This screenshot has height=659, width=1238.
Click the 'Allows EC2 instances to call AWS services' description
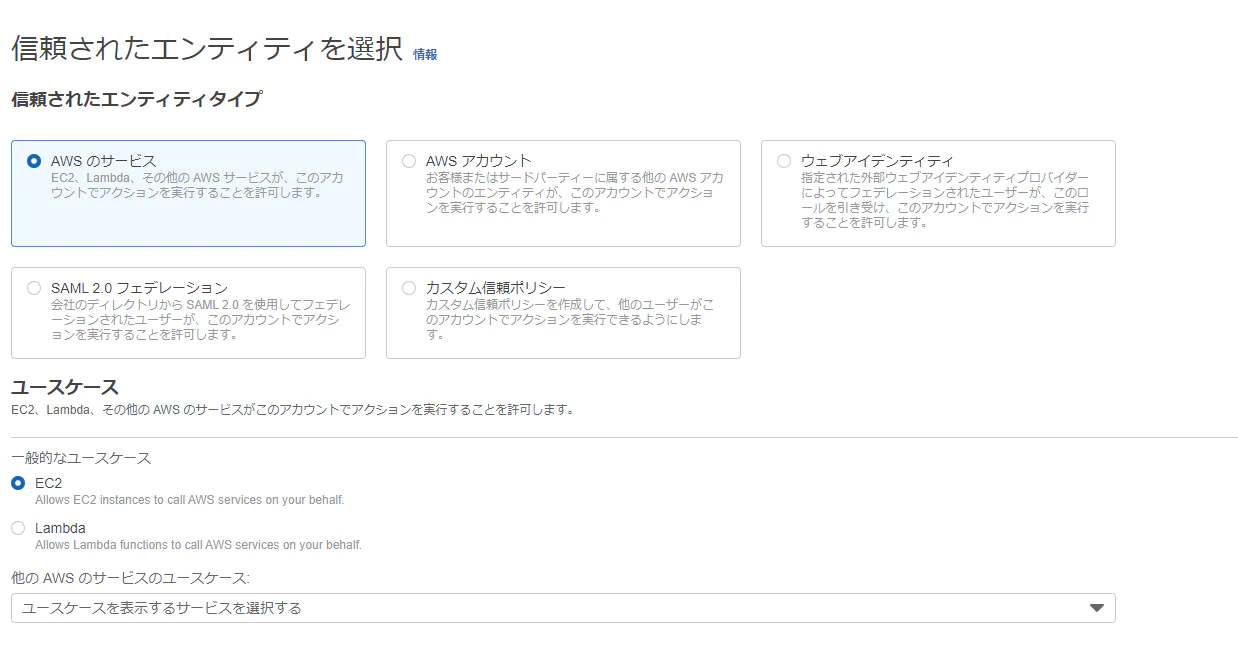(190, 500)
